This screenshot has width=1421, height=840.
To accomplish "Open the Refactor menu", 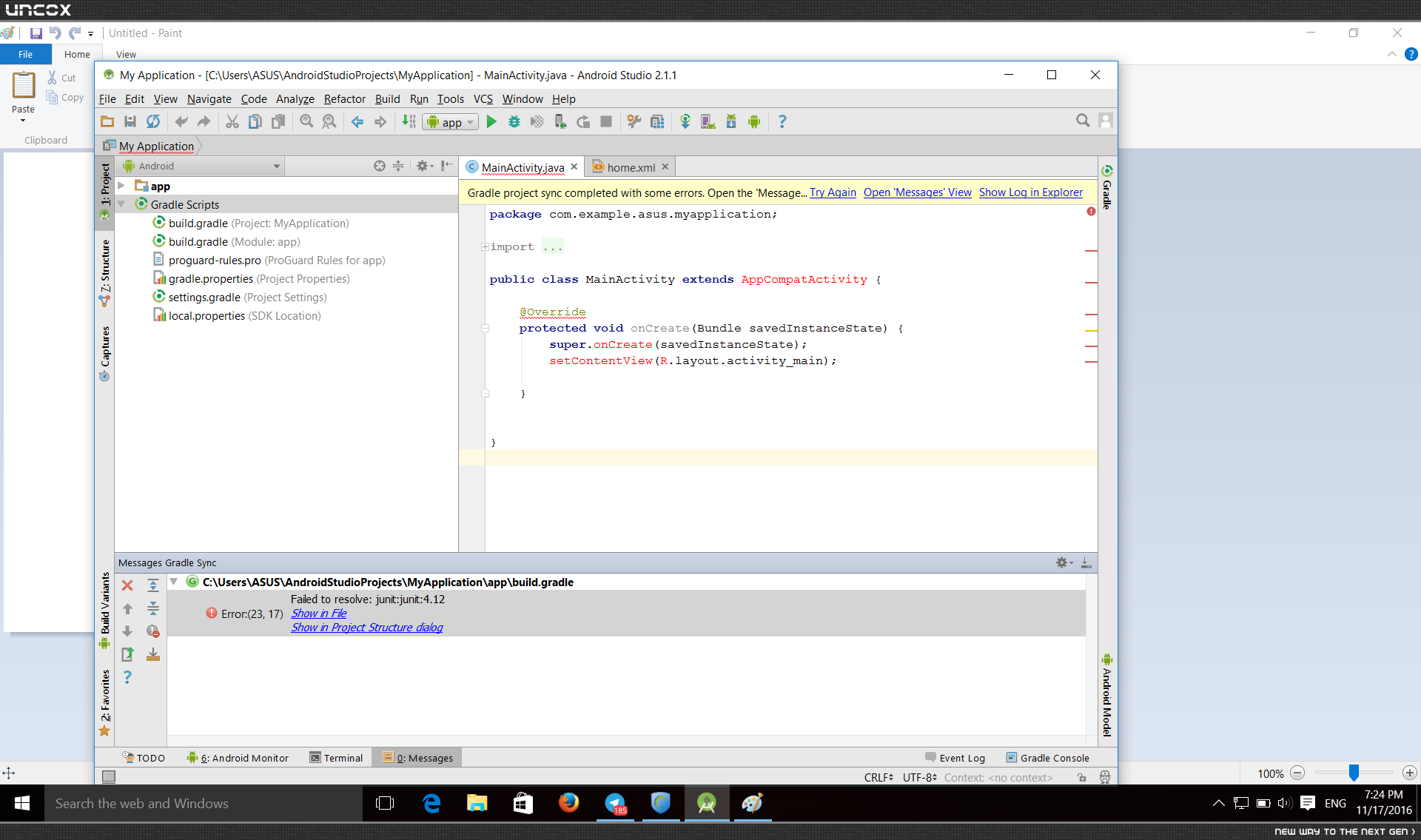I will point(344,98).
